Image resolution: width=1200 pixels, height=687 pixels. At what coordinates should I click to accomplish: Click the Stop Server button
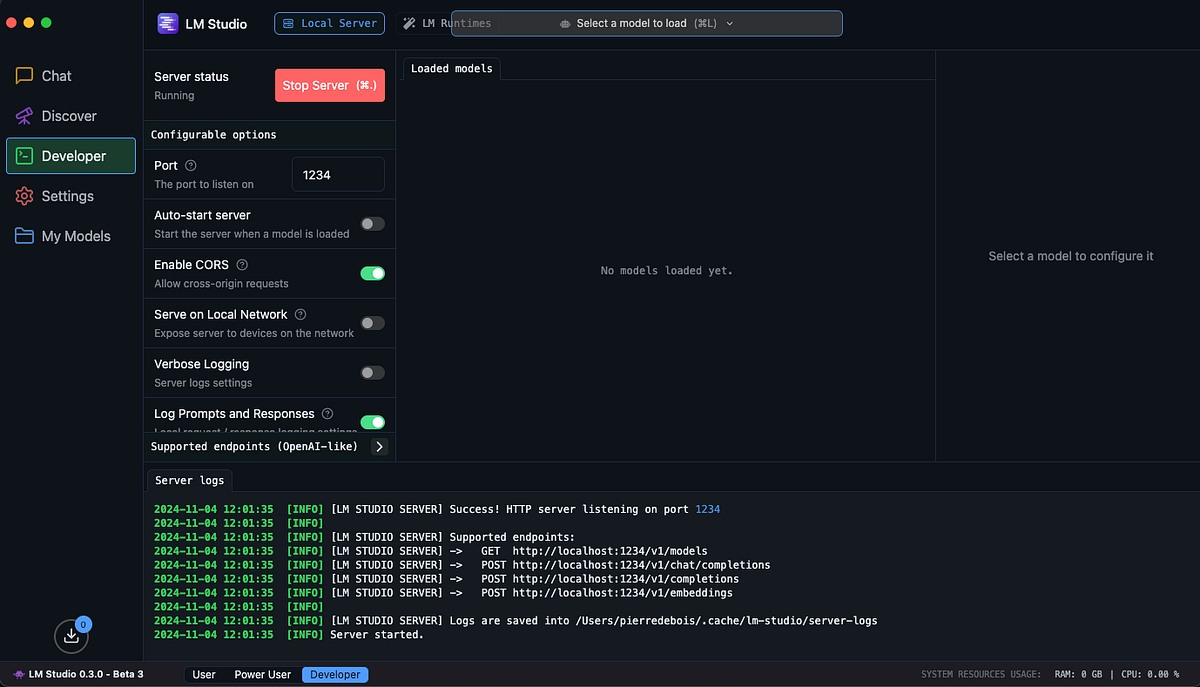[x=329, y=85]
